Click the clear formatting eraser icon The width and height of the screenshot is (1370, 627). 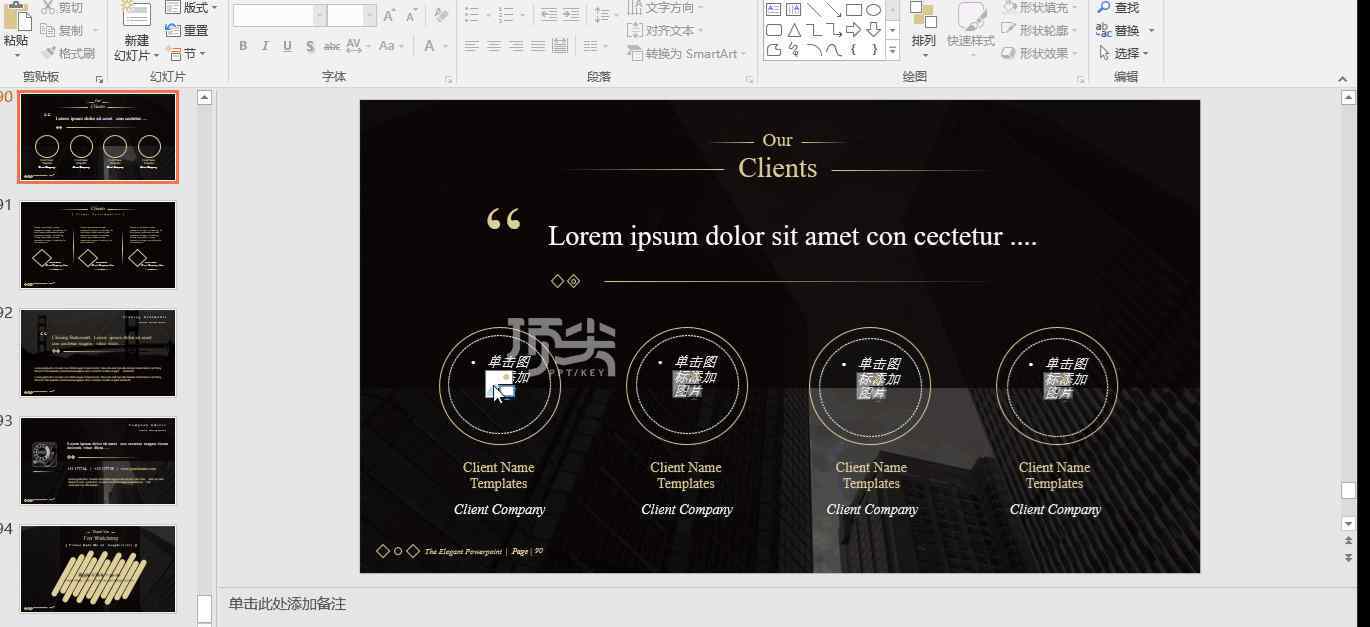441,16
